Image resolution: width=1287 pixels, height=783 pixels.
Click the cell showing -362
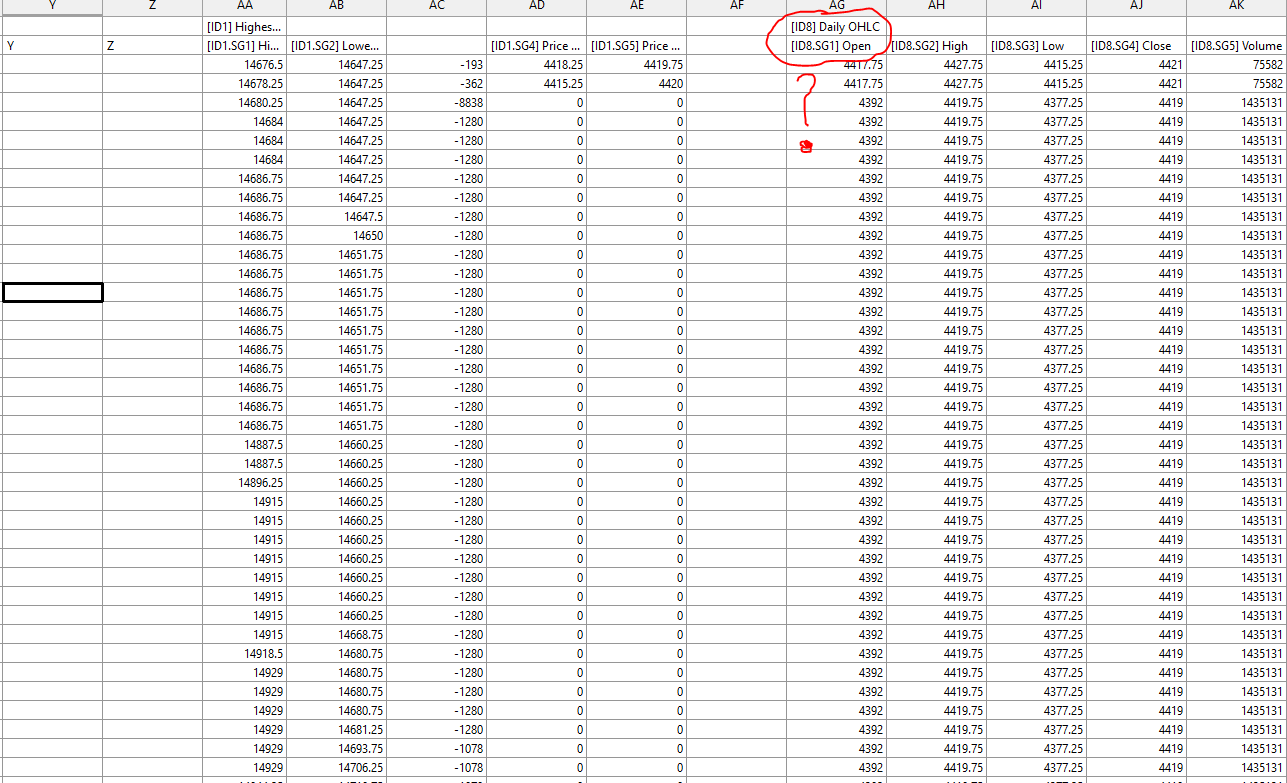pyautogui.click(x=436, y=84)
